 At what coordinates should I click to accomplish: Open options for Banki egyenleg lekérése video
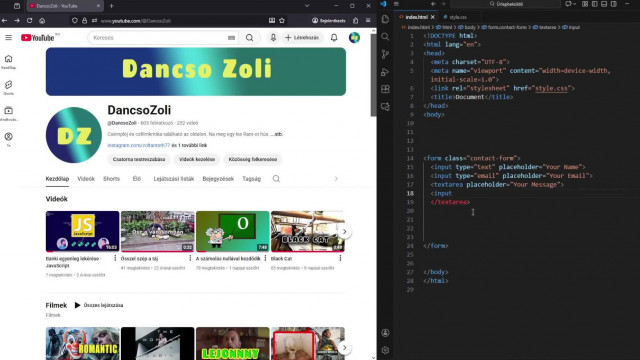click(115, 258)
